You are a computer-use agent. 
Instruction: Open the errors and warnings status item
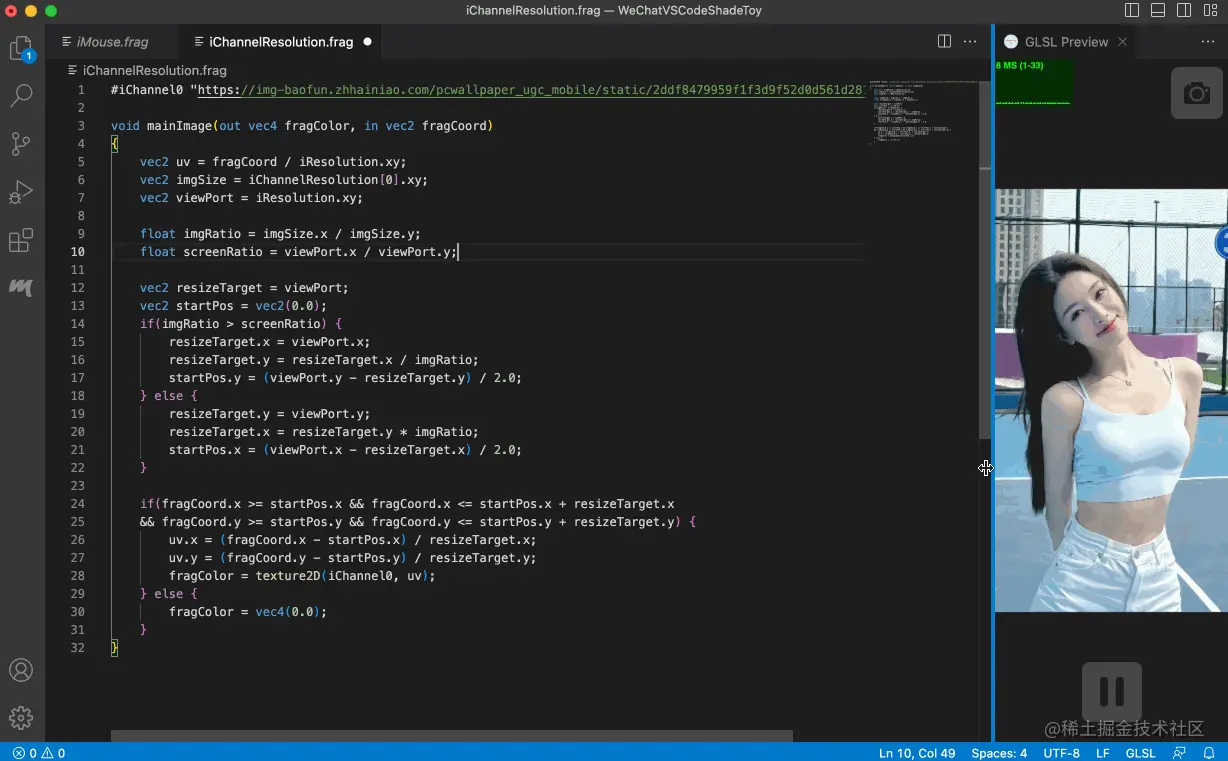click(39, 753)
